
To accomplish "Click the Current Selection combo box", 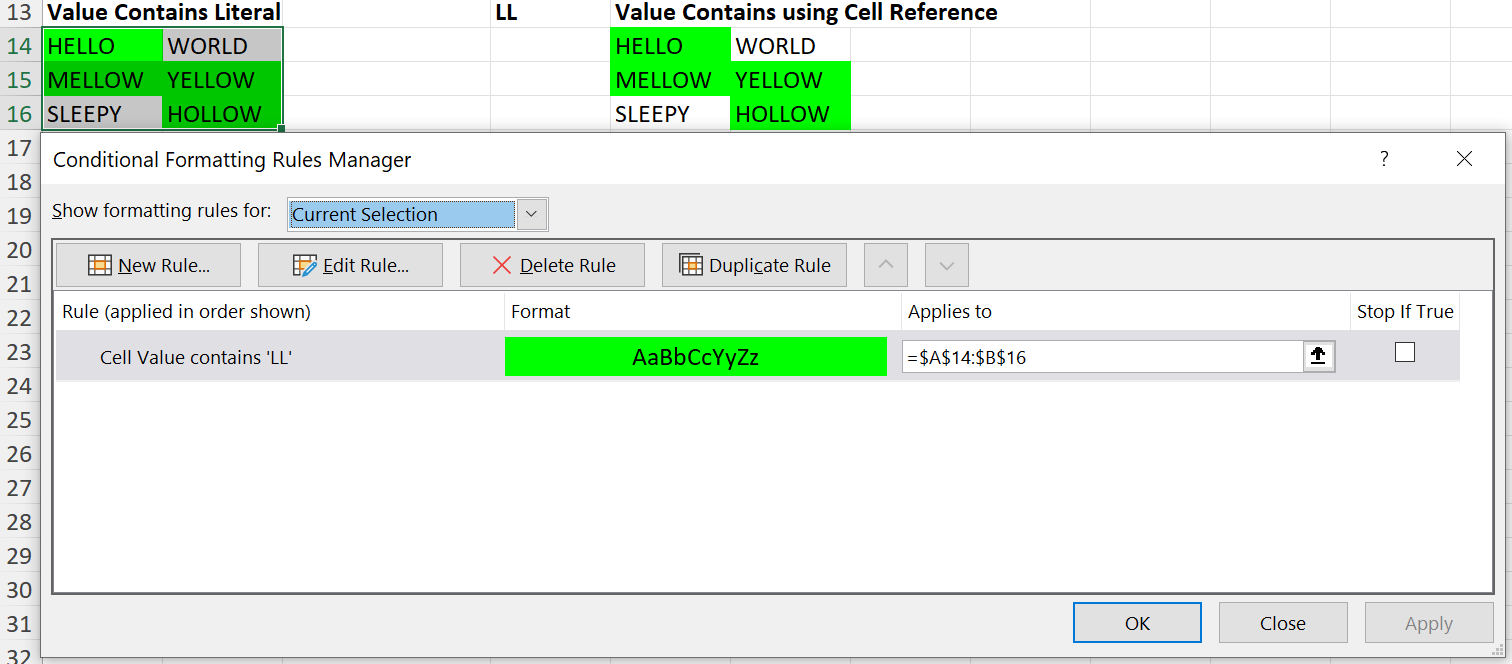I will pyautogui.click(x=402, y=214).
